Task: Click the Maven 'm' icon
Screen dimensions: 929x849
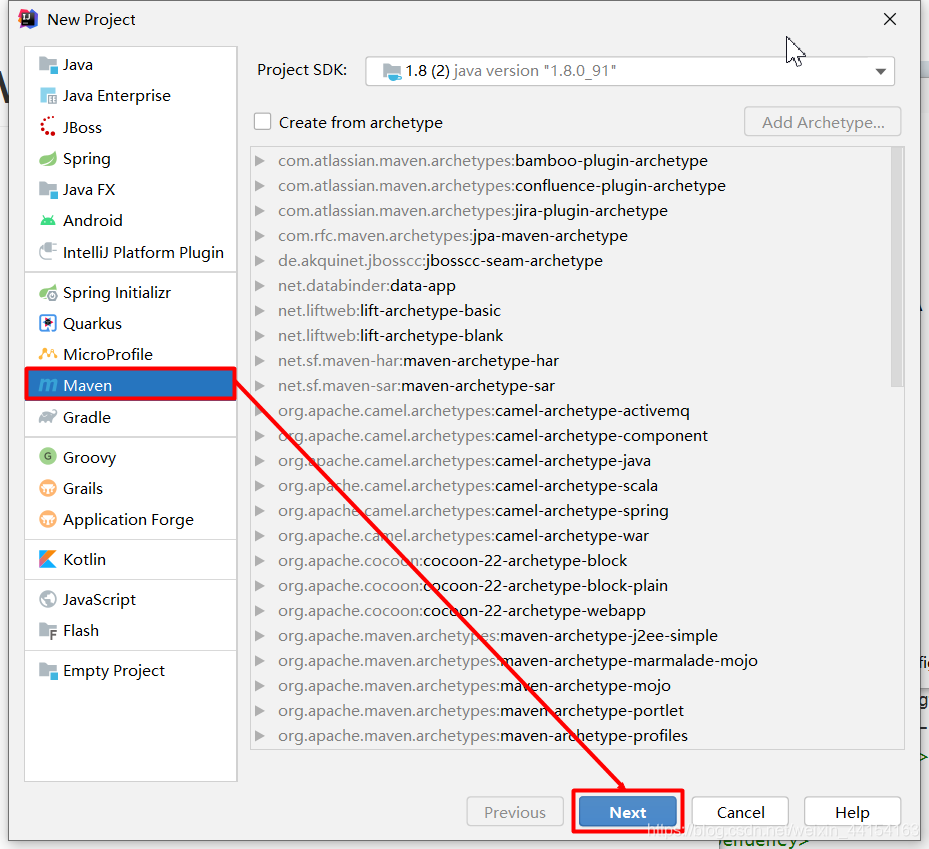Action: point(47,385)
